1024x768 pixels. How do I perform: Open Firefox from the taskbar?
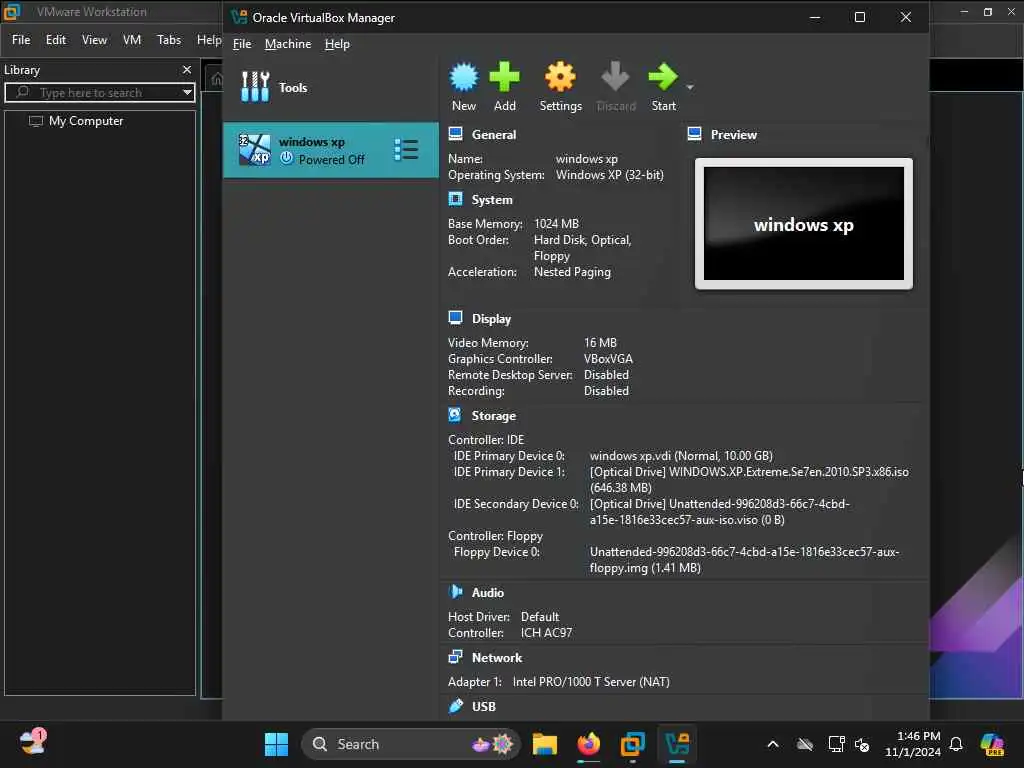pyautogui.click(x=588, y=744)
